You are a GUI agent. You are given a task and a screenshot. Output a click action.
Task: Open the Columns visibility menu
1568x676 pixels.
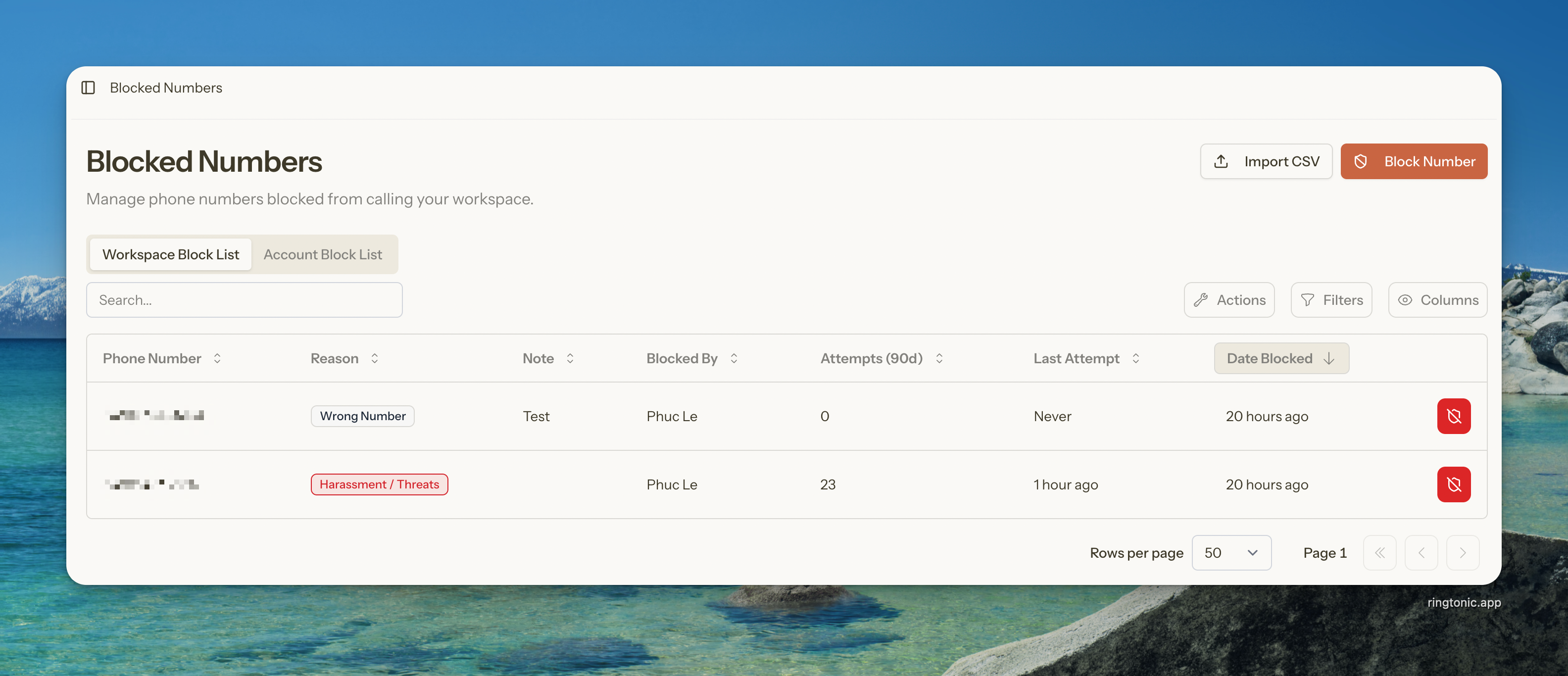click(1437, 300)
